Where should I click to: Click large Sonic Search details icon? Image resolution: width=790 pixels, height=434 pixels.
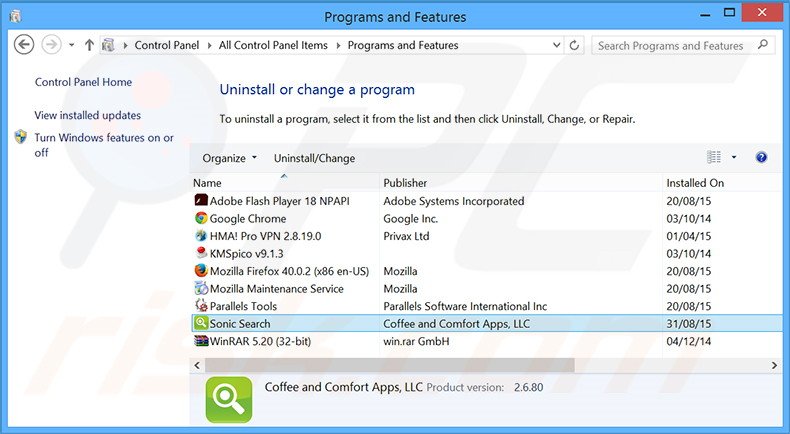pos(229,399)
